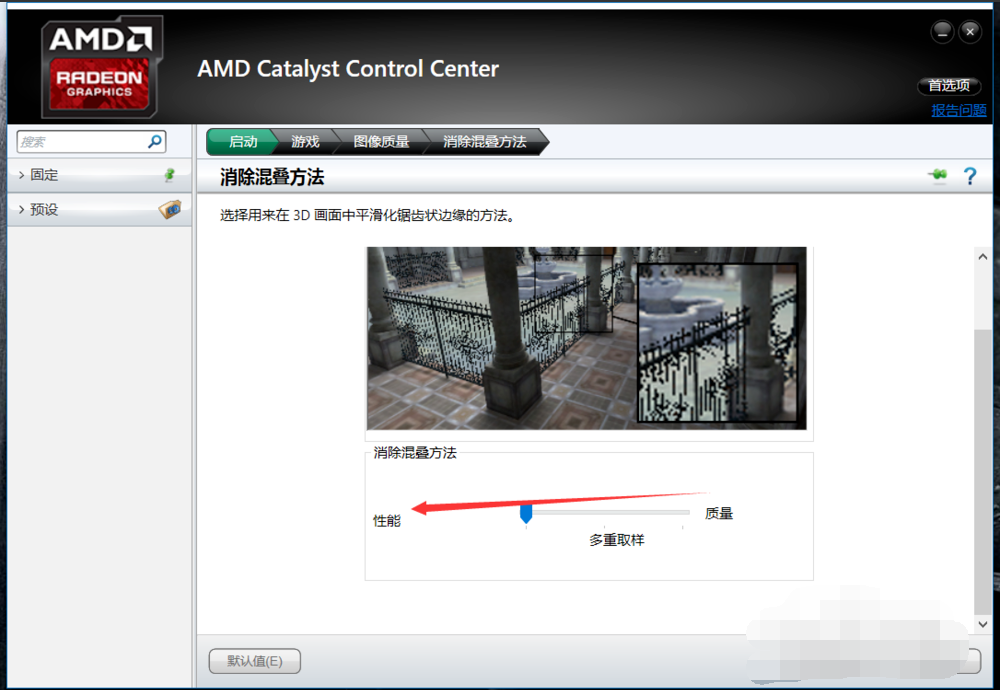Image resolution: width=1000 pixels, height=690 pixels.
Task: Click the 质量 label
Action: [x=719, y=513]
